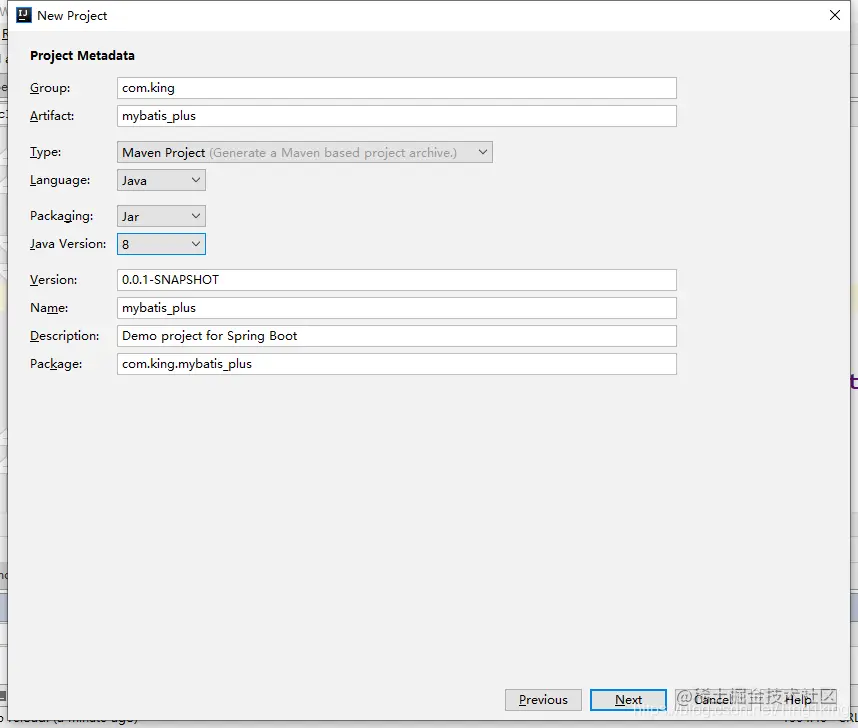Focus the Name field with mybatis_plus

pos(397,308)
